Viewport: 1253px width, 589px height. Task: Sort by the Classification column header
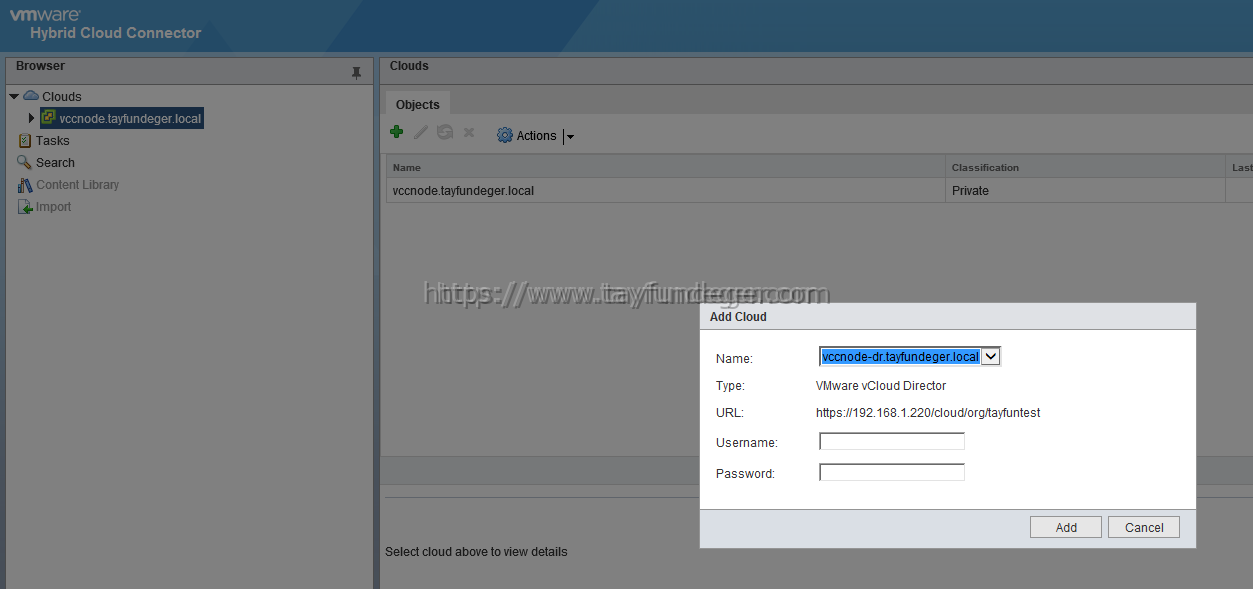click(1085, 167)
